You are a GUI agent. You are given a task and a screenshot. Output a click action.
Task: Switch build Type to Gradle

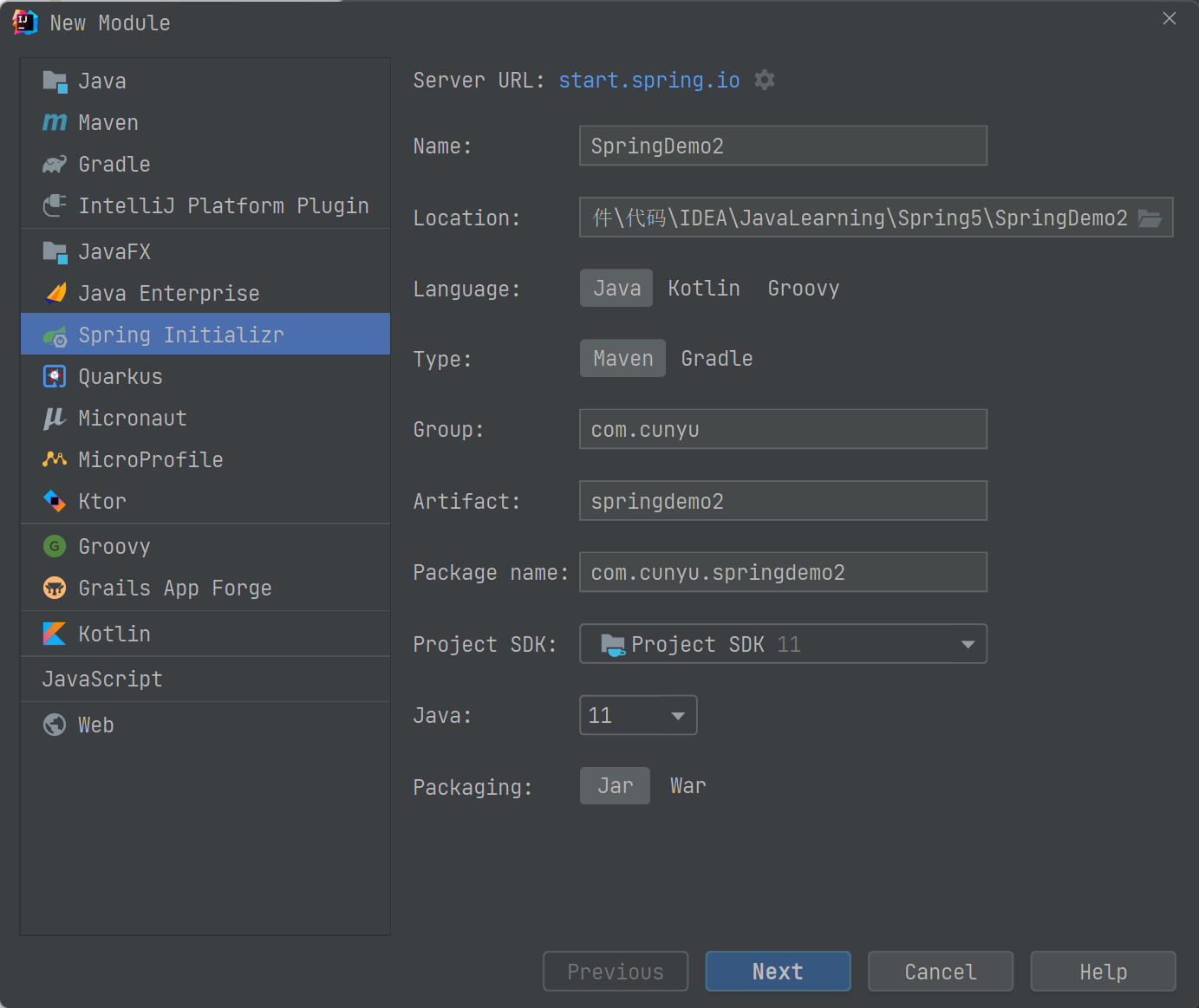coord(717,359)
